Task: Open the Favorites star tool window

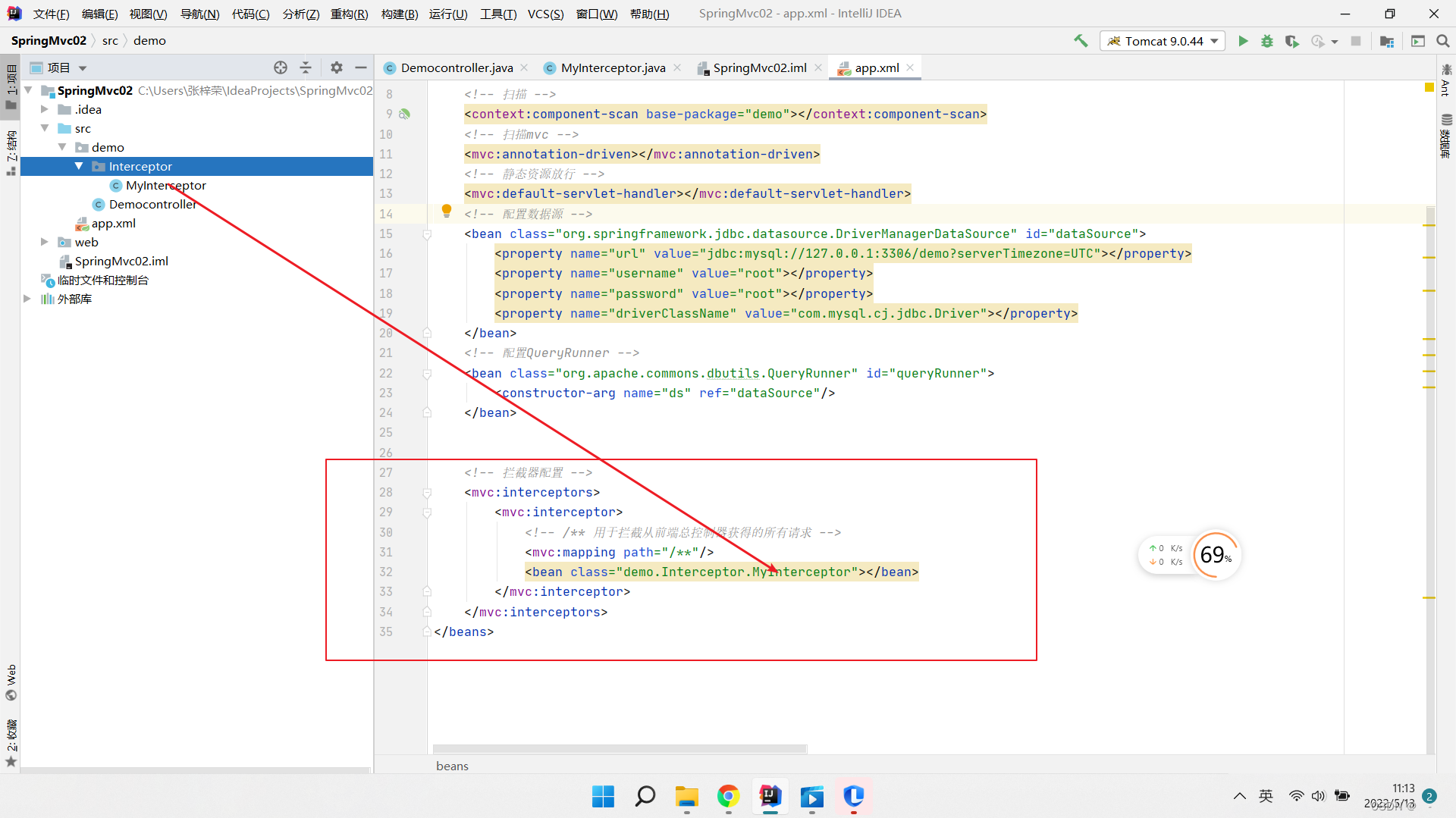Action: tap(11, 743)
